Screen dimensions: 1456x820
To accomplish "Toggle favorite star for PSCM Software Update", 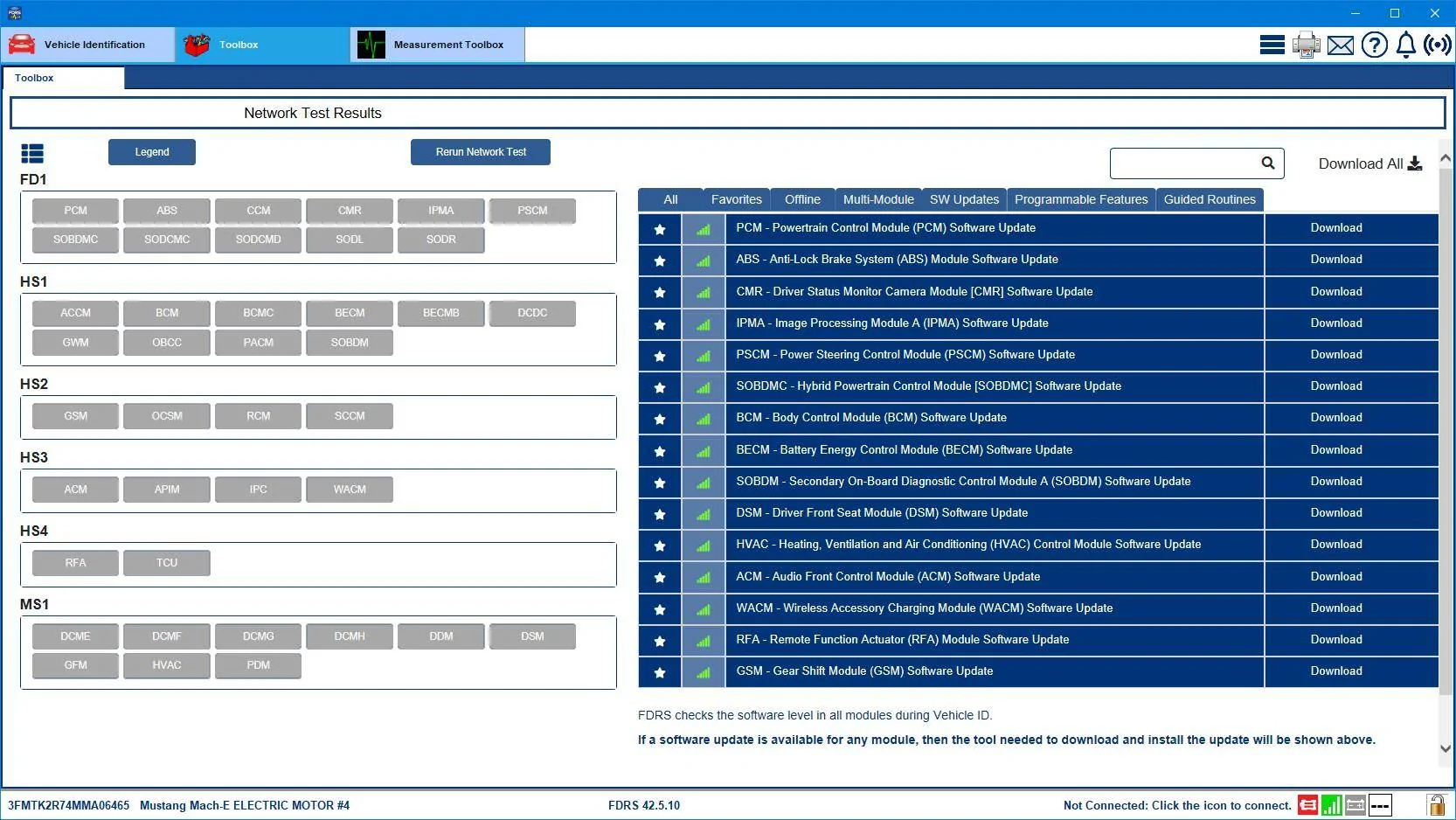I will point(660,356).
